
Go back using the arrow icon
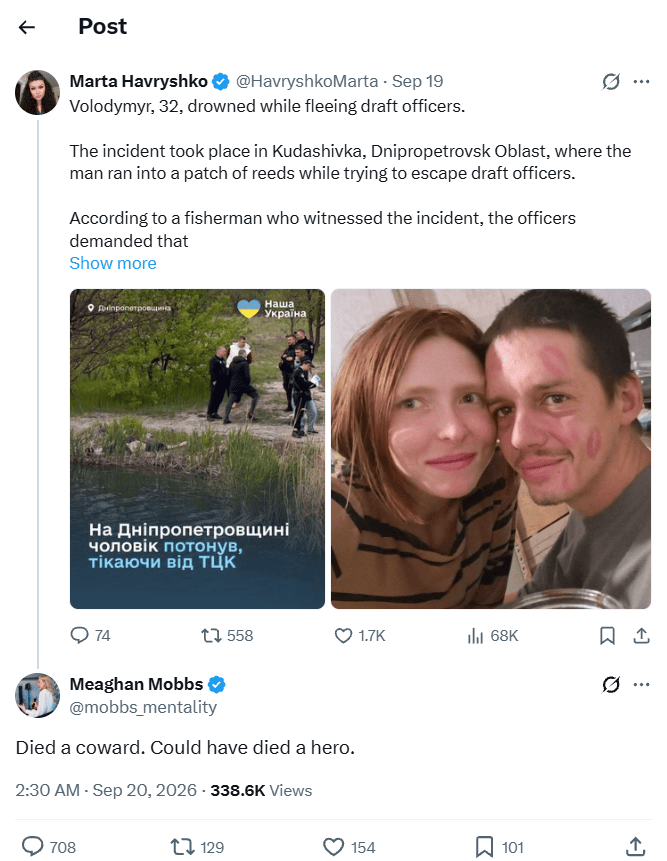pyautogui.click(x=26, y=27)
